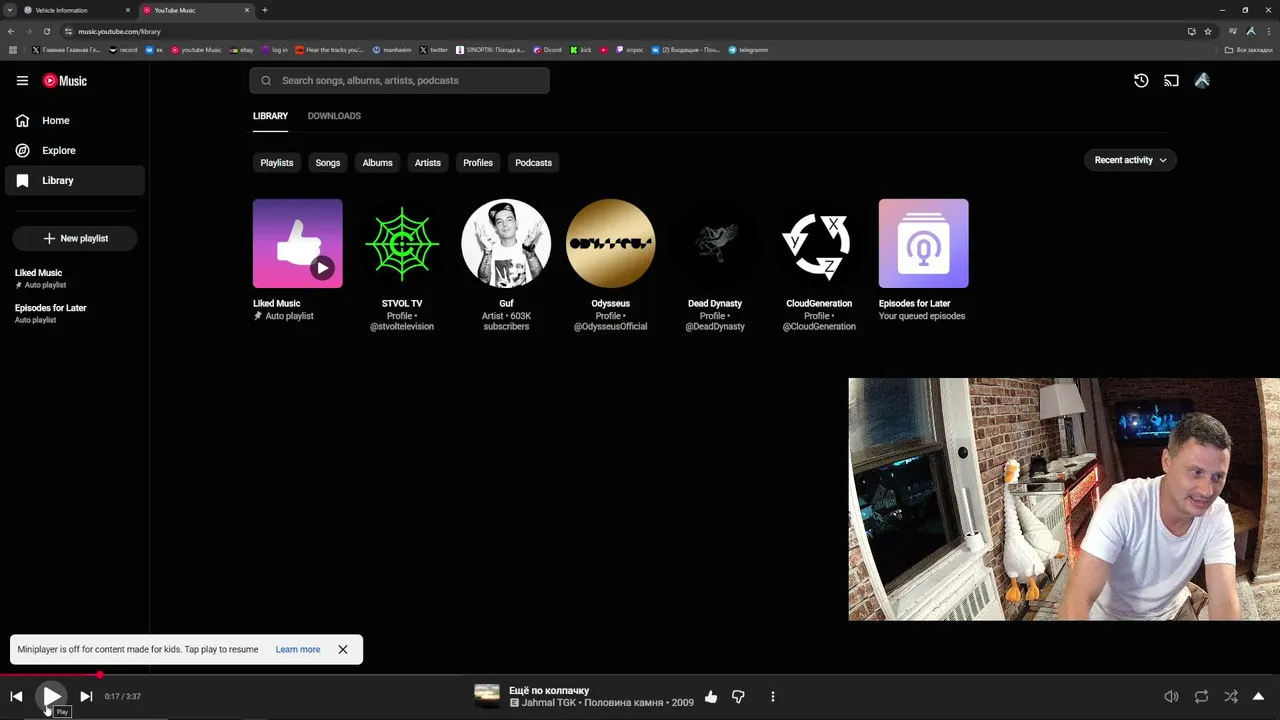Open the Guf artist thumbnail
This screenshot has height=720, width=1280.
506,244
